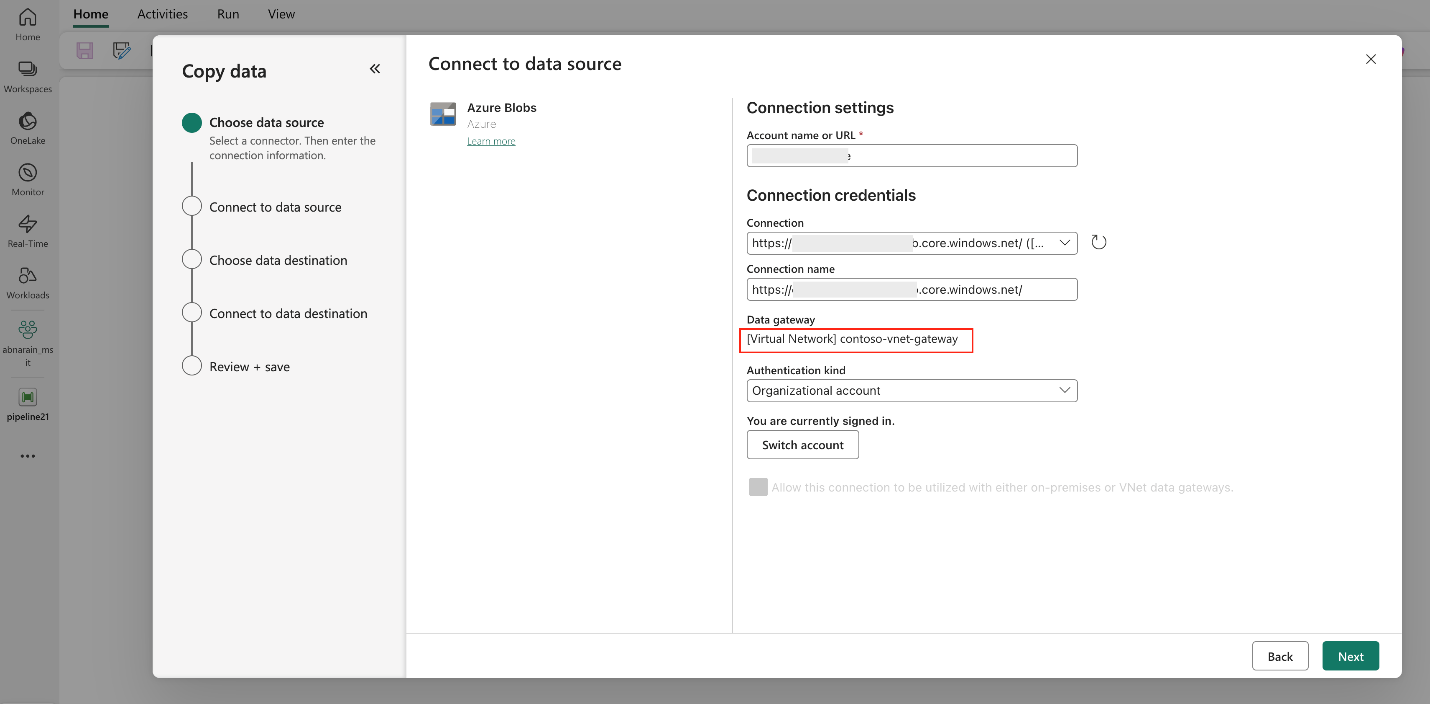Click the Azure Blobs connector name
1430x704 pixels.
[x=502, y=107]
